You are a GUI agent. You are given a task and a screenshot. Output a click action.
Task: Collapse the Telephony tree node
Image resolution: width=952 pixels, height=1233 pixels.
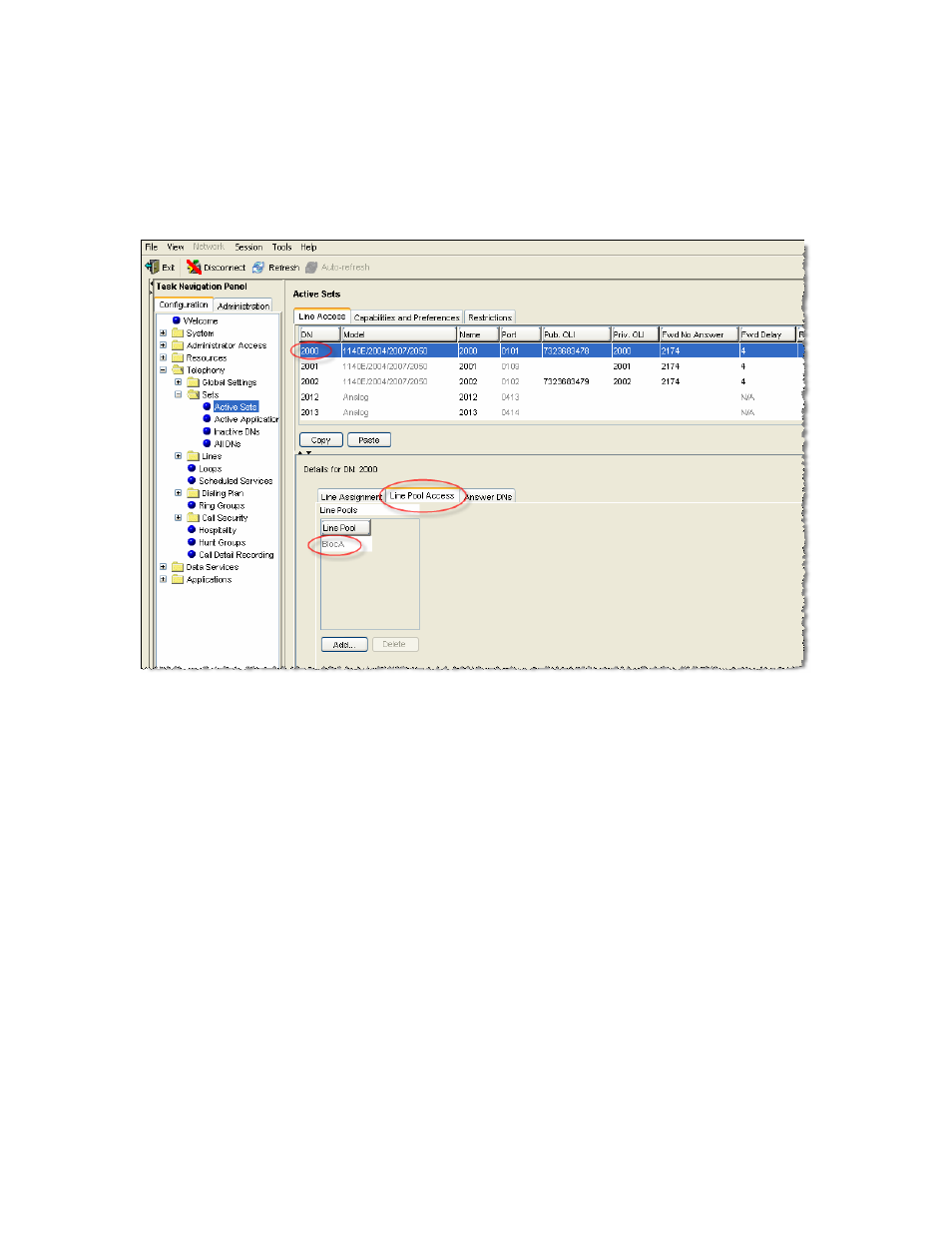[164, 369]
